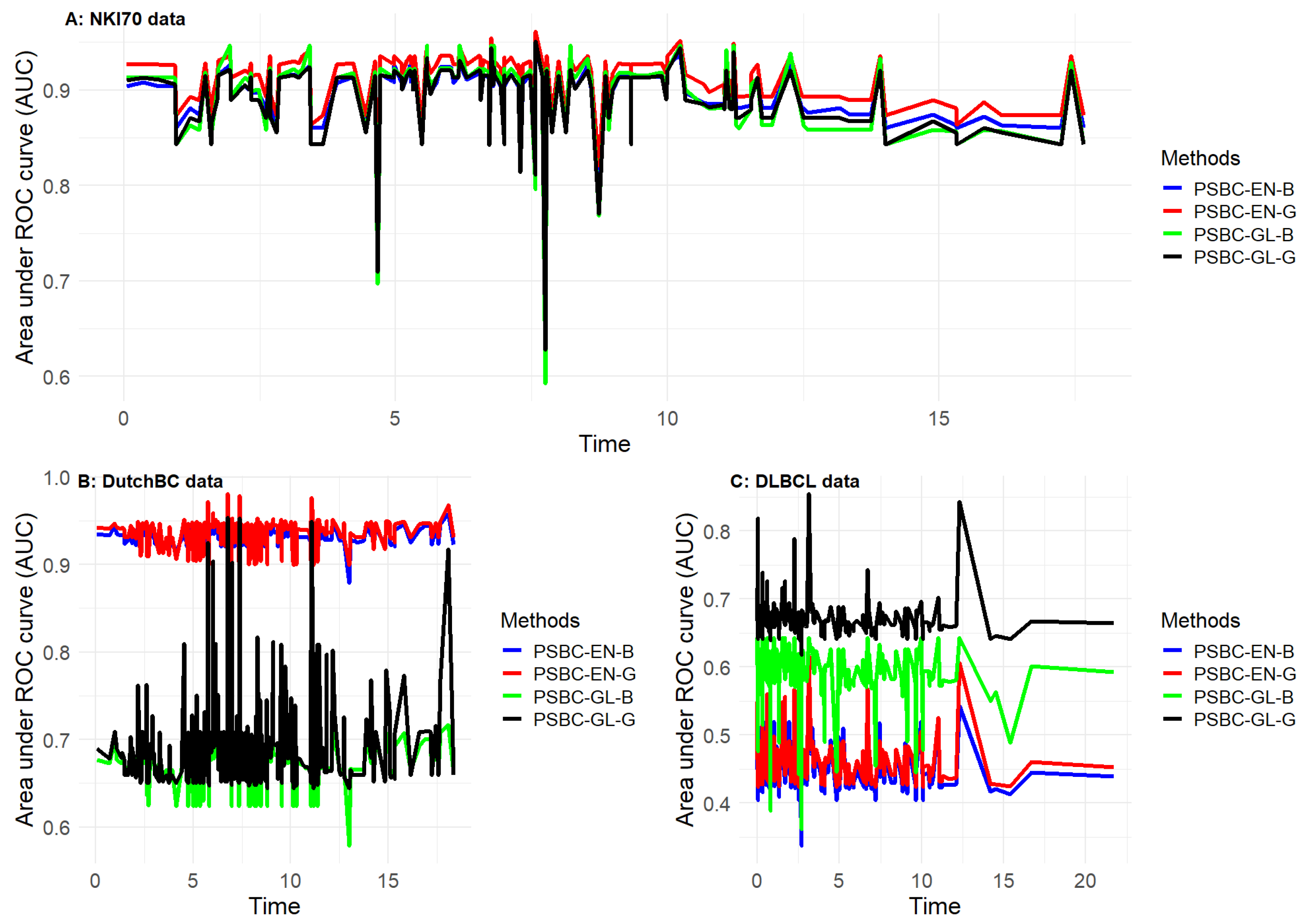Click the Time x-axis label under panel C
The image size is (1311, 924).
click(x=934, y=906)
